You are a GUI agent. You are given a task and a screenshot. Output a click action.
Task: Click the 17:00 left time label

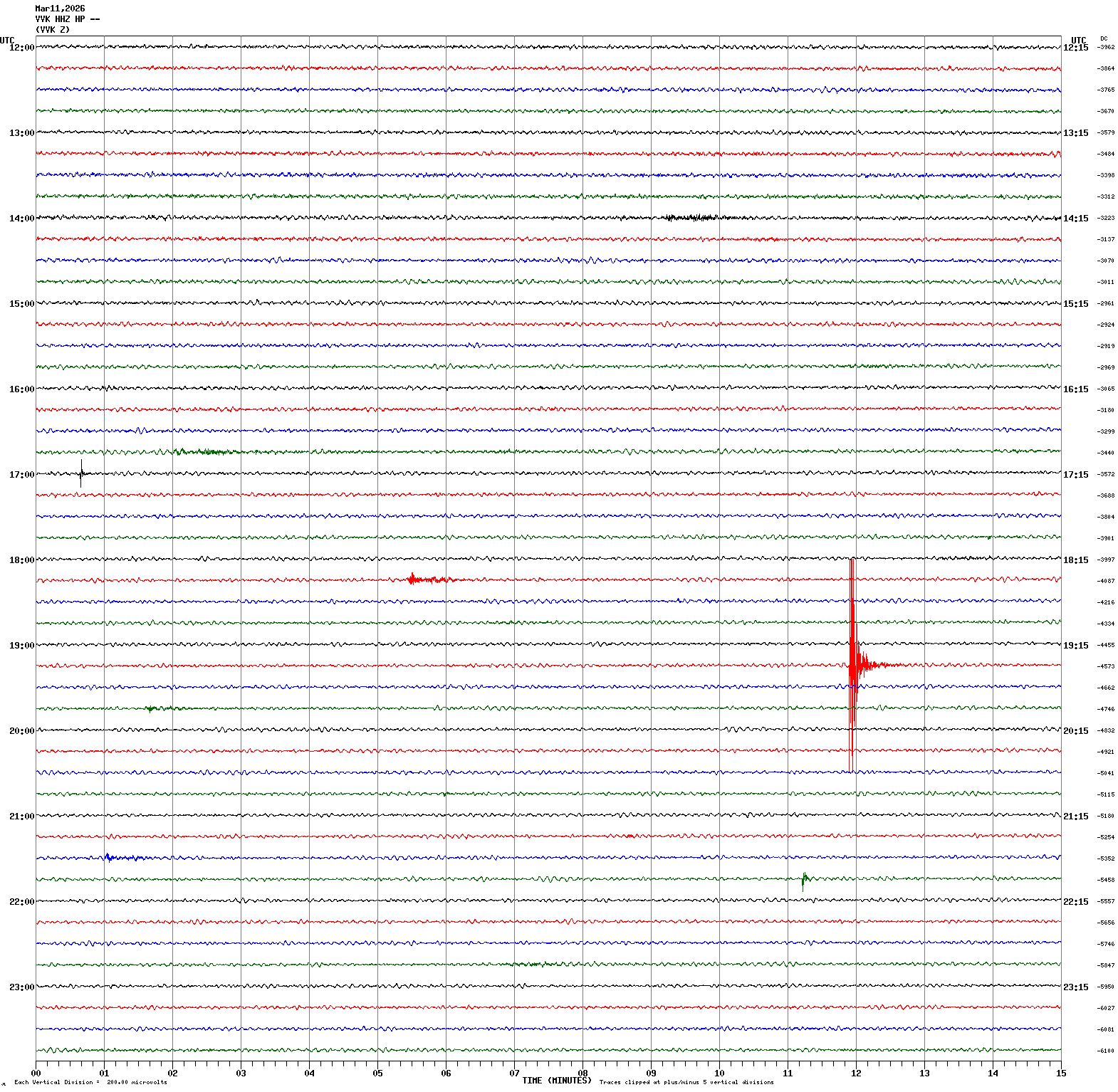tap(21, 475)
